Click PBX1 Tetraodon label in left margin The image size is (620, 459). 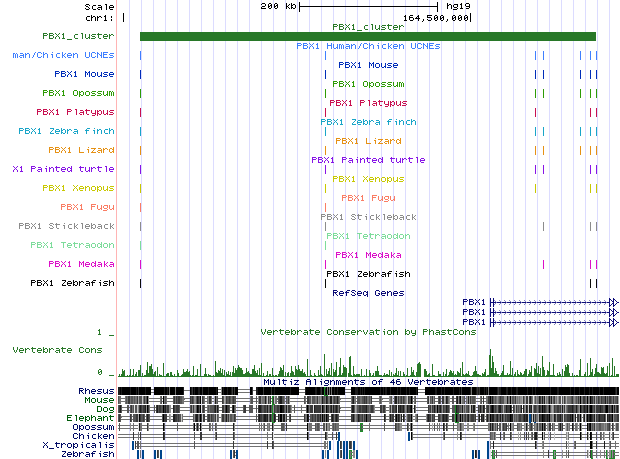72,245
